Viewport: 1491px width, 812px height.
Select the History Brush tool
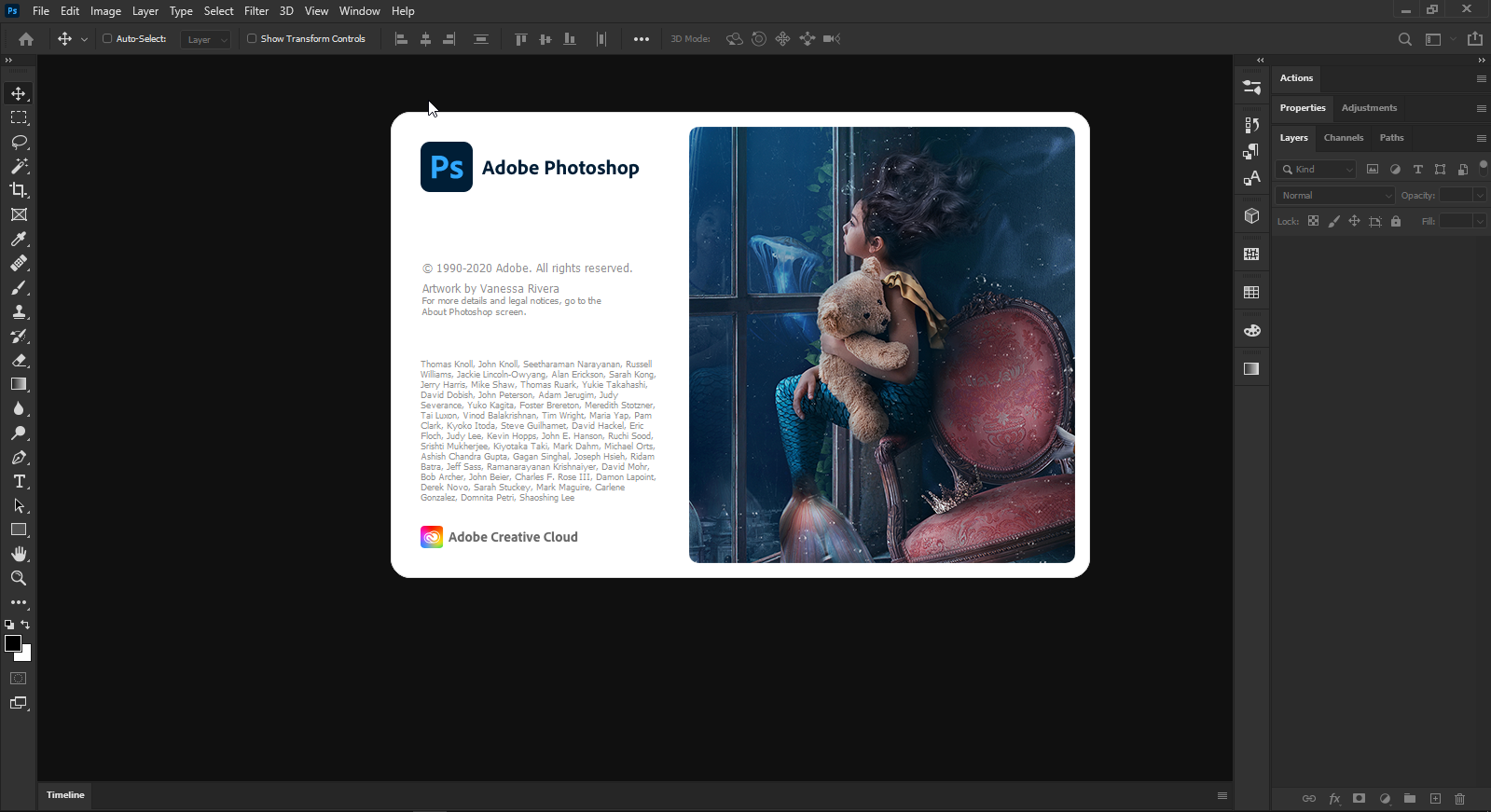19,336
